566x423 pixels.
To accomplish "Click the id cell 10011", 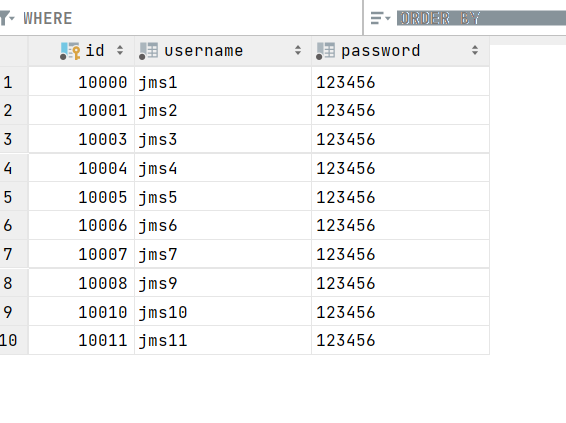I will (x=82, y=340).
